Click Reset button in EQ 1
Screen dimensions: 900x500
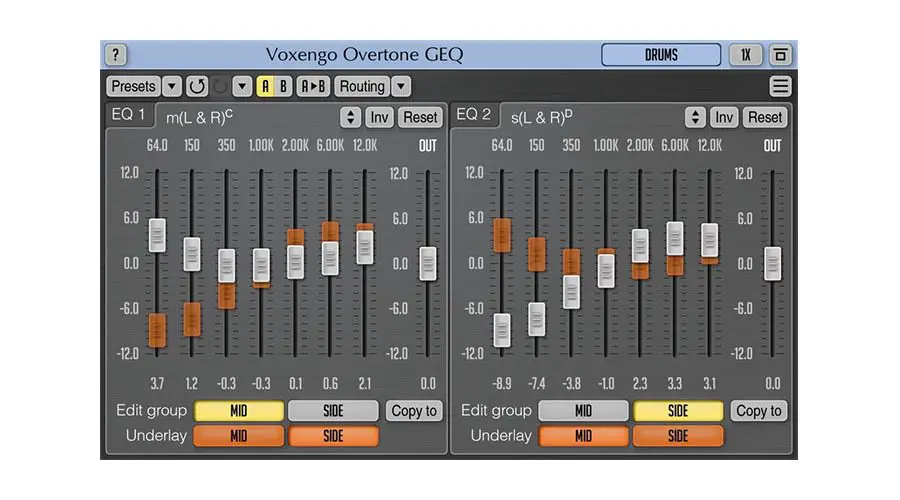420,117
